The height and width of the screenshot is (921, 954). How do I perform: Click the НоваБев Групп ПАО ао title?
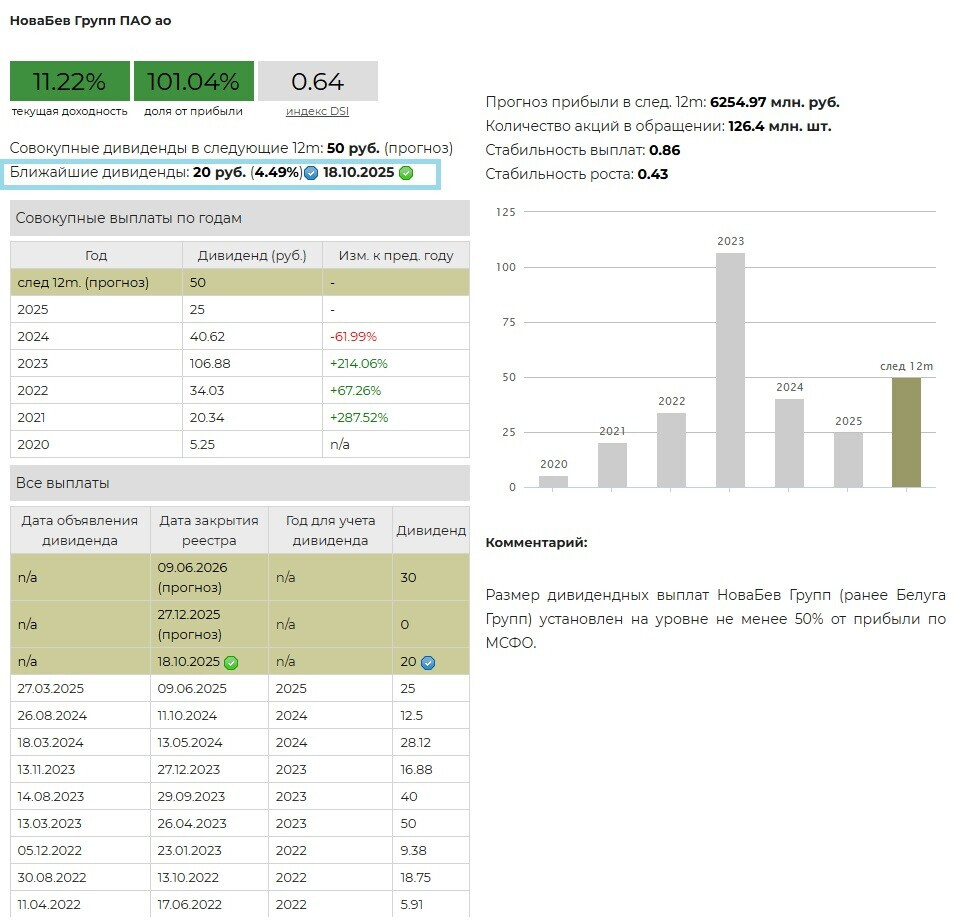pos(90,21)
